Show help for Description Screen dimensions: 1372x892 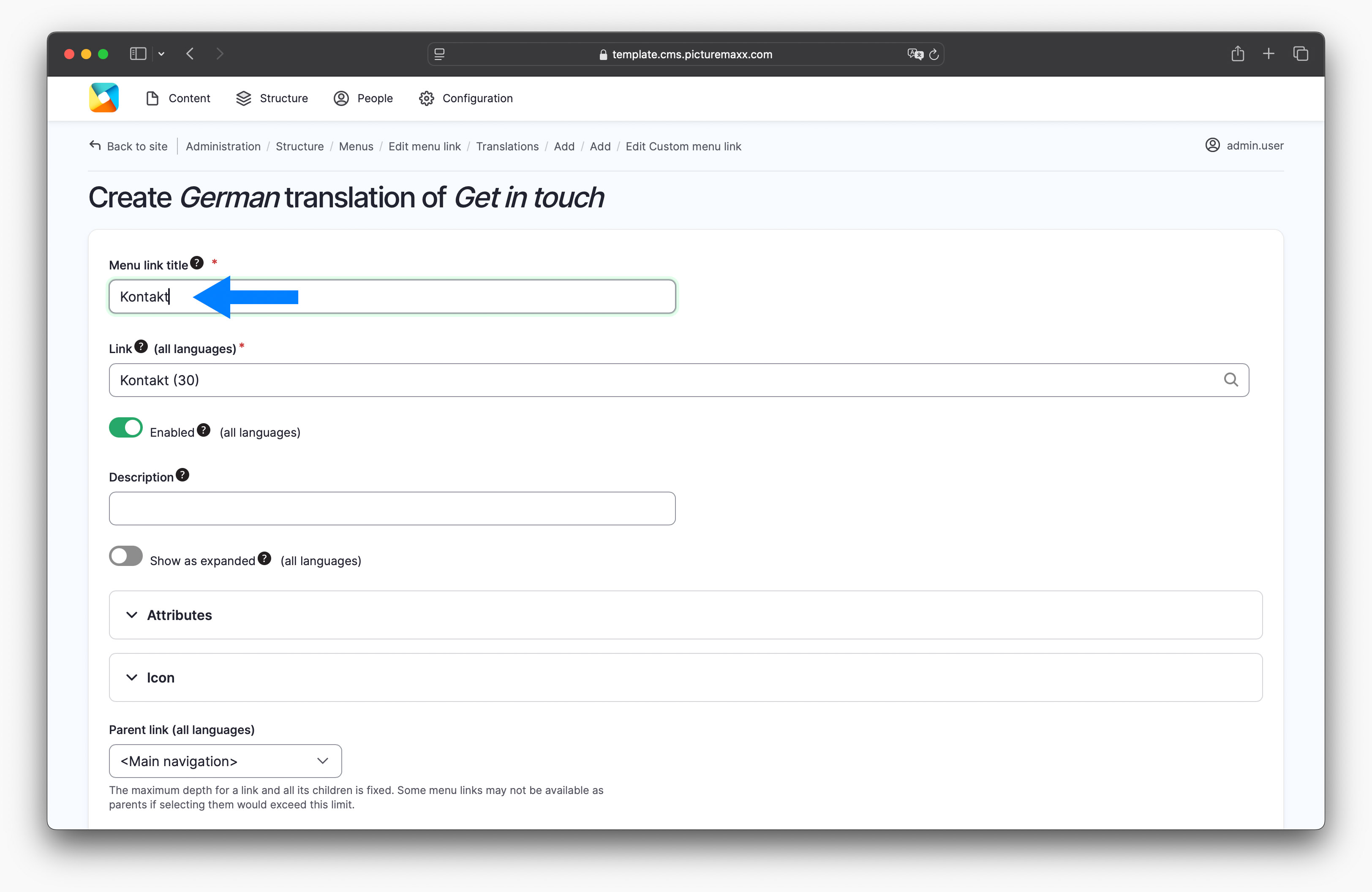[x=183, y=476]
